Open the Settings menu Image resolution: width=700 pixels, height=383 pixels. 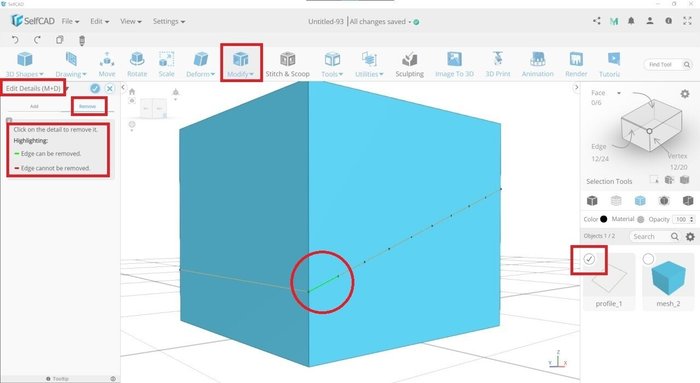[x=169, y=21]
